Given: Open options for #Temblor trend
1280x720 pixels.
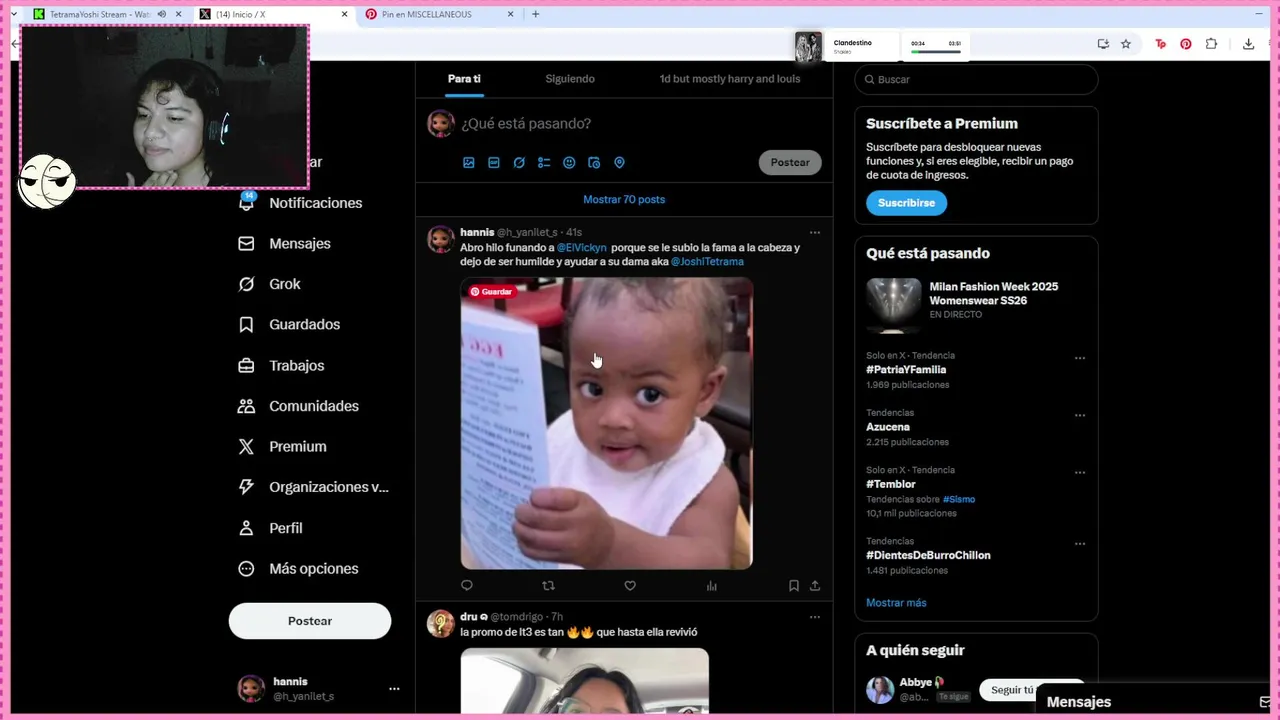Looking at the screenshot, I should tap(1080, 472).
